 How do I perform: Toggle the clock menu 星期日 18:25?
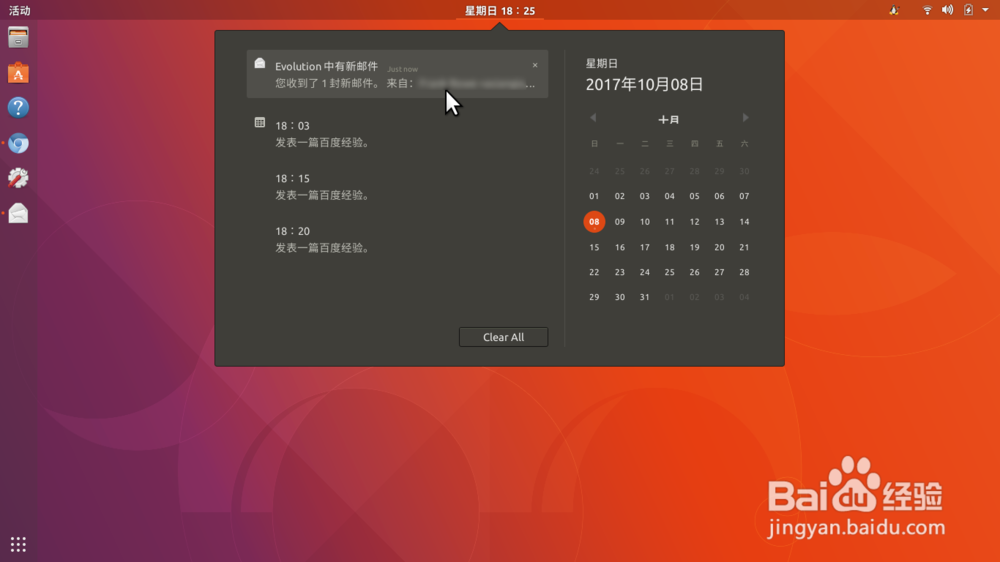tap(500, 10)
